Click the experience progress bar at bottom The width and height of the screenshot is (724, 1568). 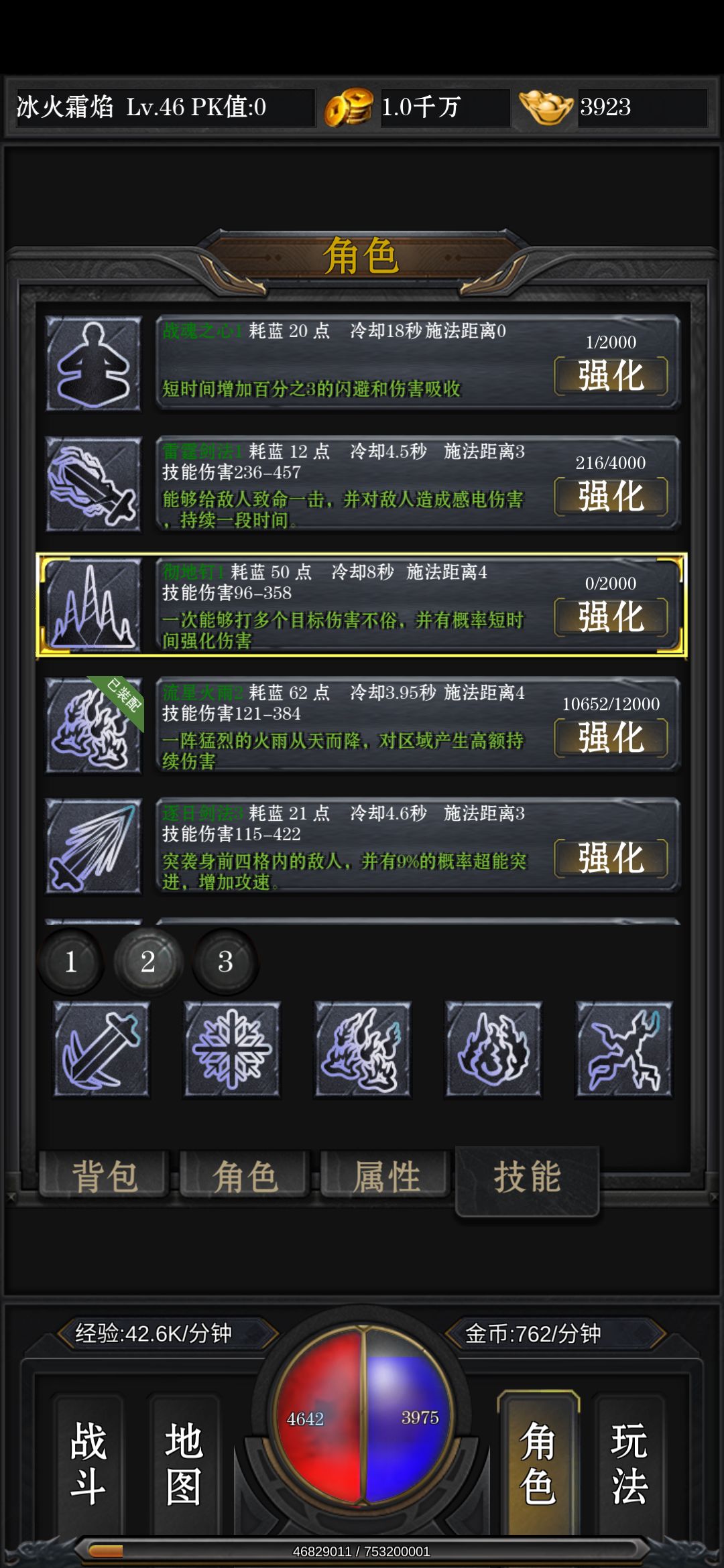[362, 1551]
